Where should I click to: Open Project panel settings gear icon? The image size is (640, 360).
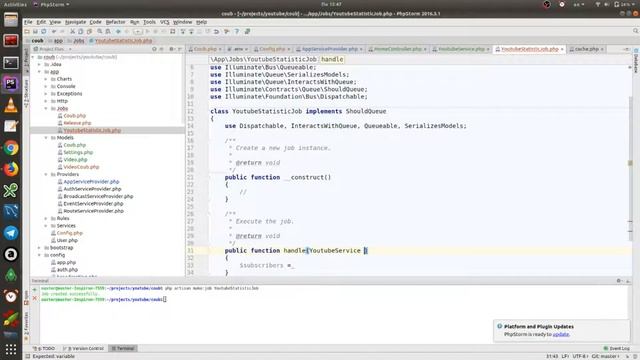[171, 49]
